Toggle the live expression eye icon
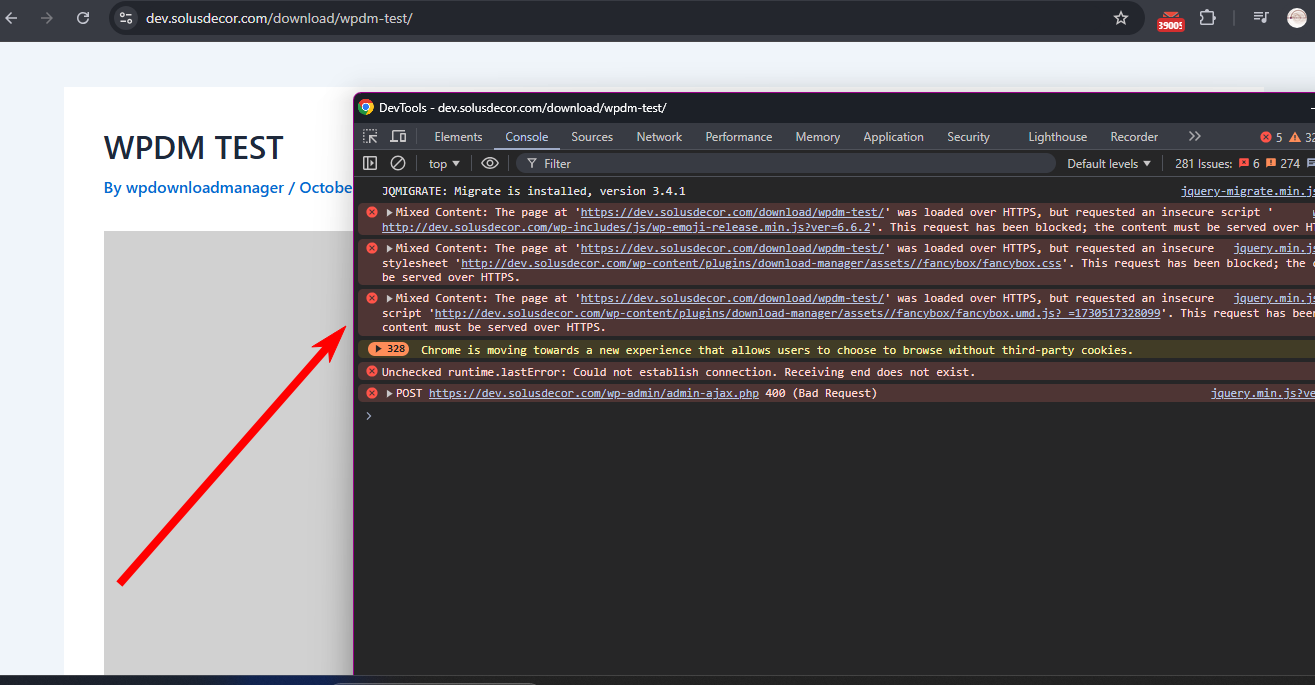Screen dimensions: 1315x685 489,163
